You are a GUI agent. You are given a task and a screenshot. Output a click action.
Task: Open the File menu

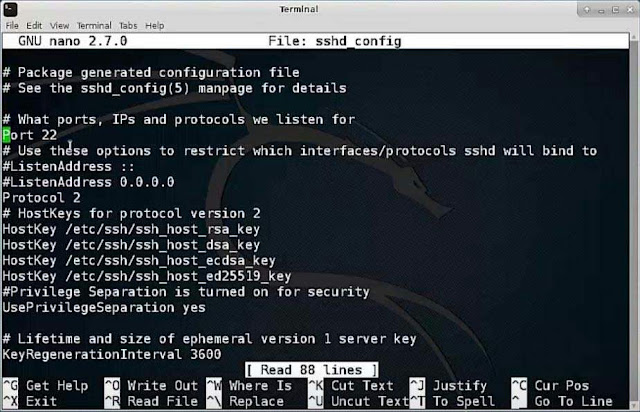tap(12, 25)
